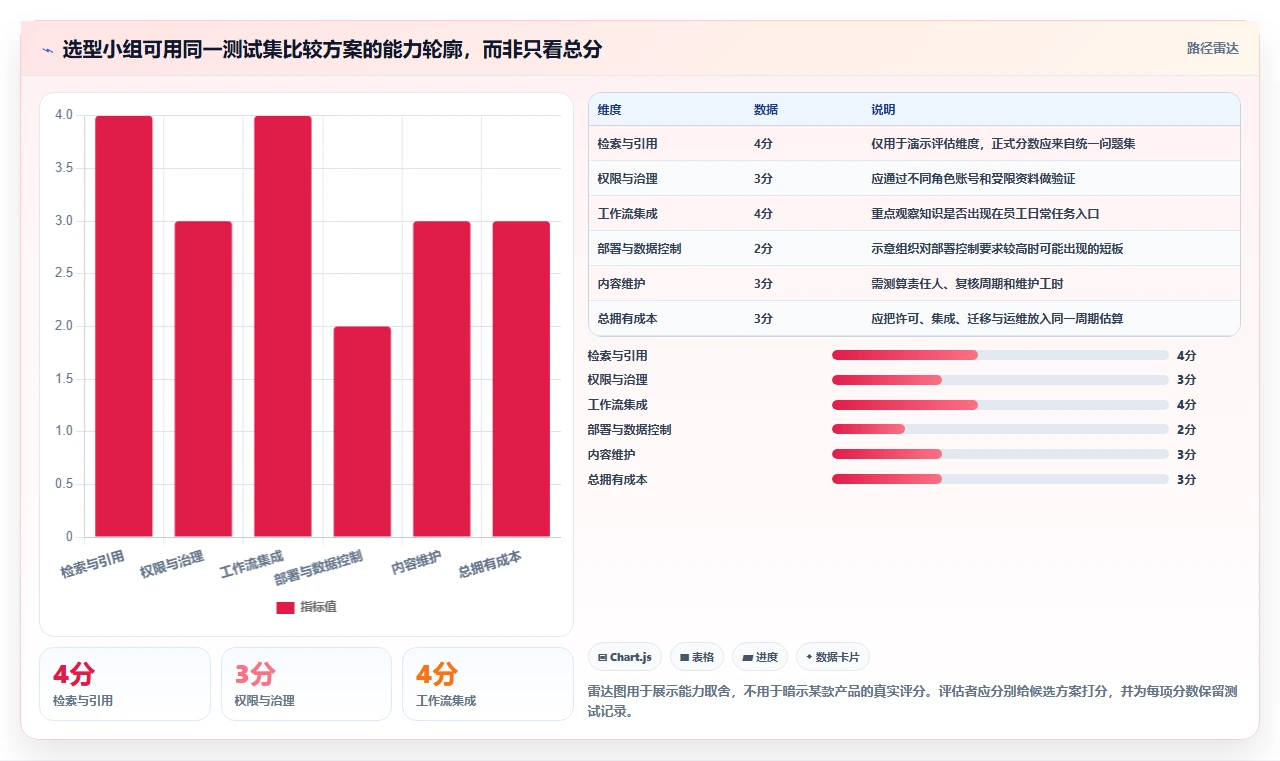1280x761 pixels.
Task: Click 需测算责任人、复核周期和维护工时 description
Action: [x=967, y=284]
